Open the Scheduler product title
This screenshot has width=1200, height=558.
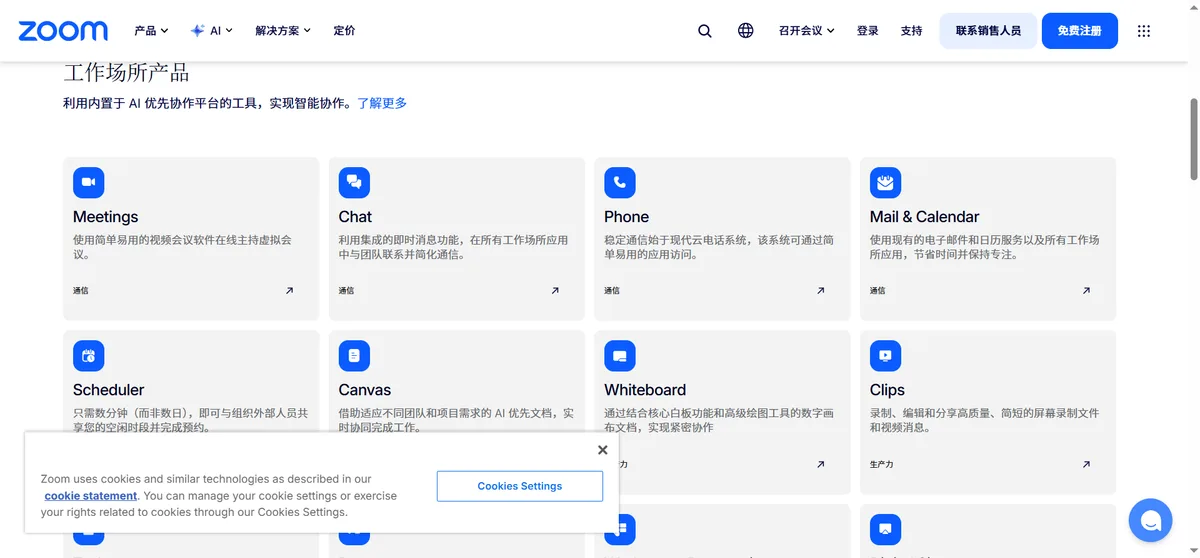pos(108,390)
